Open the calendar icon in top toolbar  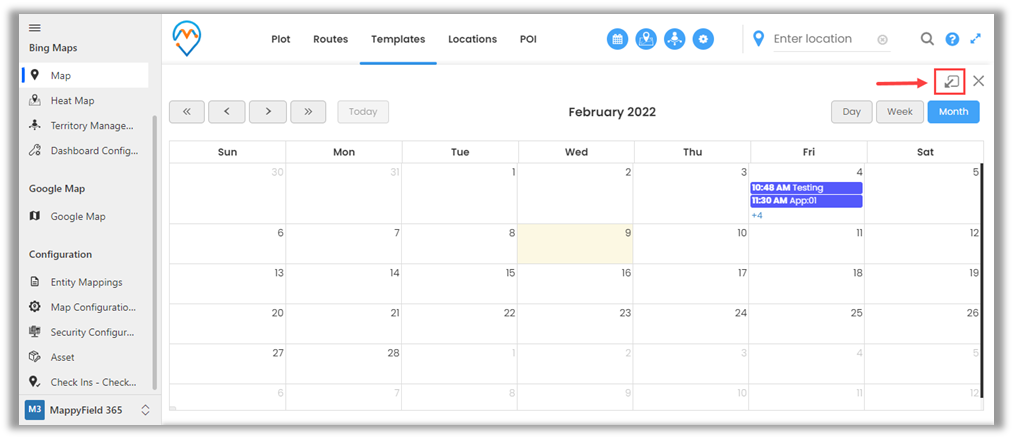click(618, 39)
